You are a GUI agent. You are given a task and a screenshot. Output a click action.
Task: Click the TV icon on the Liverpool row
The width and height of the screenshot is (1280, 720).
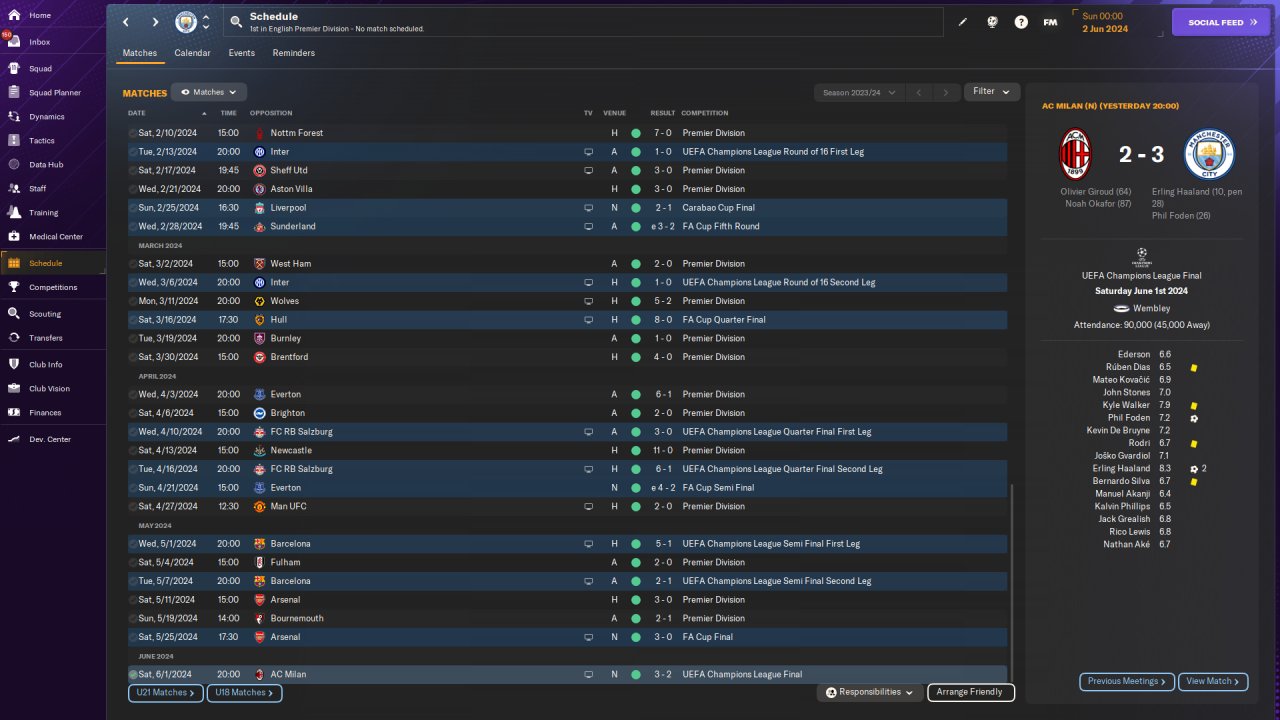tap(589, 208)
